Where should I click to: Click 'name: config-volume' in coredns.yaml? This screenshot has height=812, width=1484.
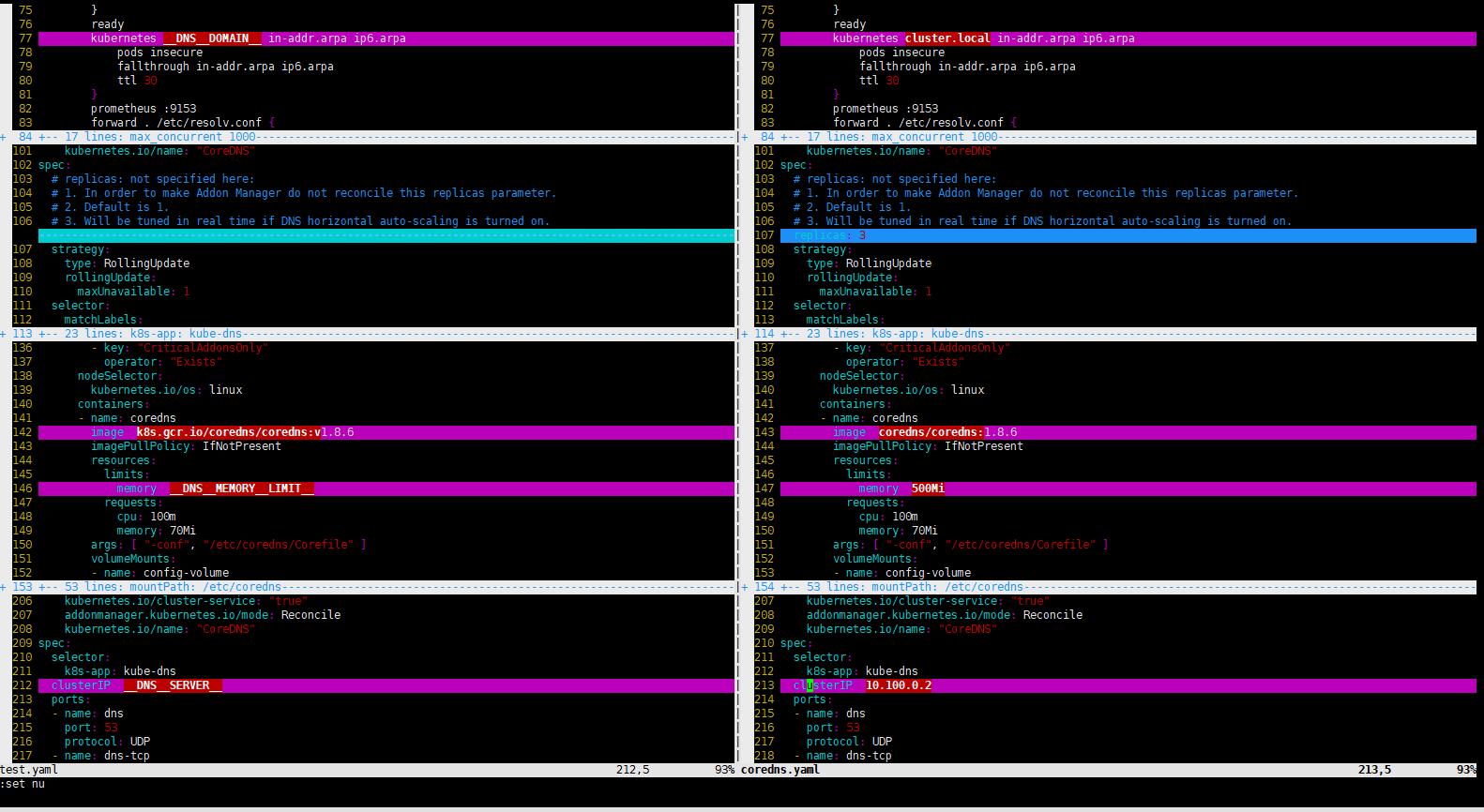[x=902, y=573]
